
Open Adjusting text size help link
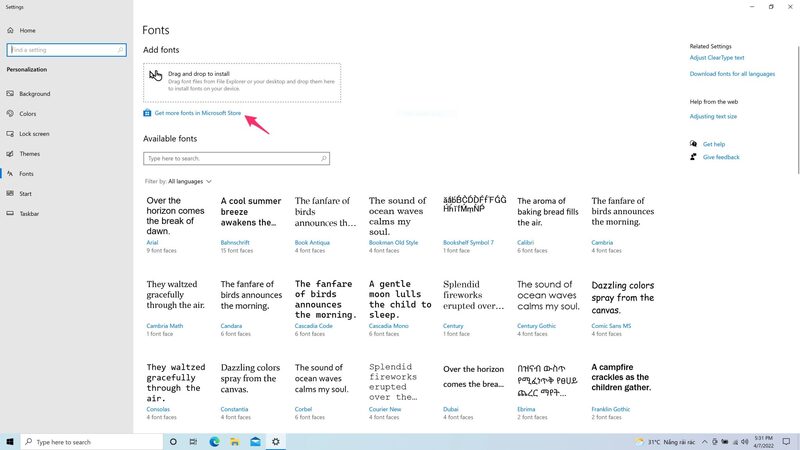pyautogui.click(x=713, y=116)
